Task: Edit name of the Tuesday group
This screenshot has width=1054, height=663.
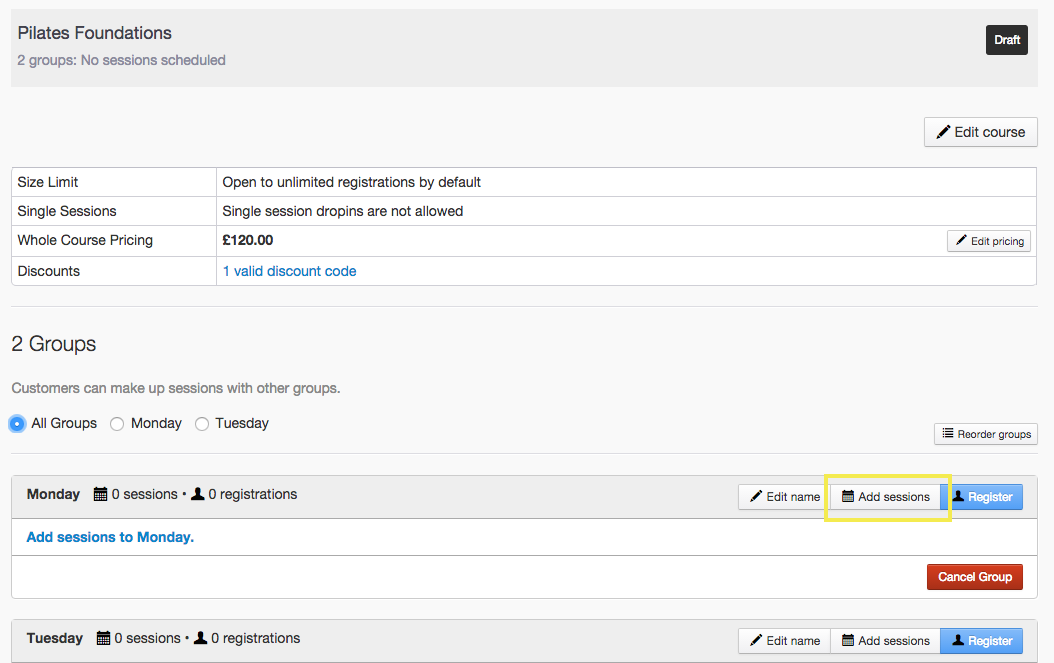Action: point(784,641)
